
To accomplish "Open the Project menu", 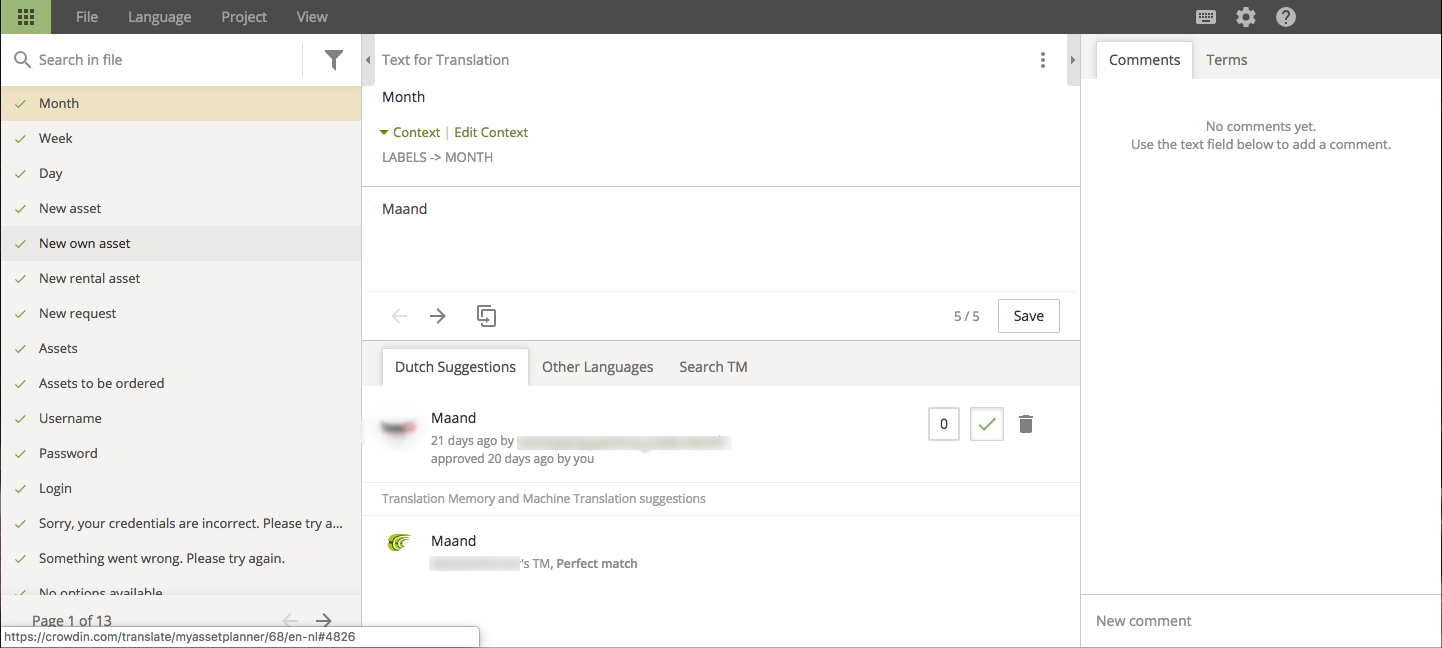I will pyautogui.click(x=244, y=17).
